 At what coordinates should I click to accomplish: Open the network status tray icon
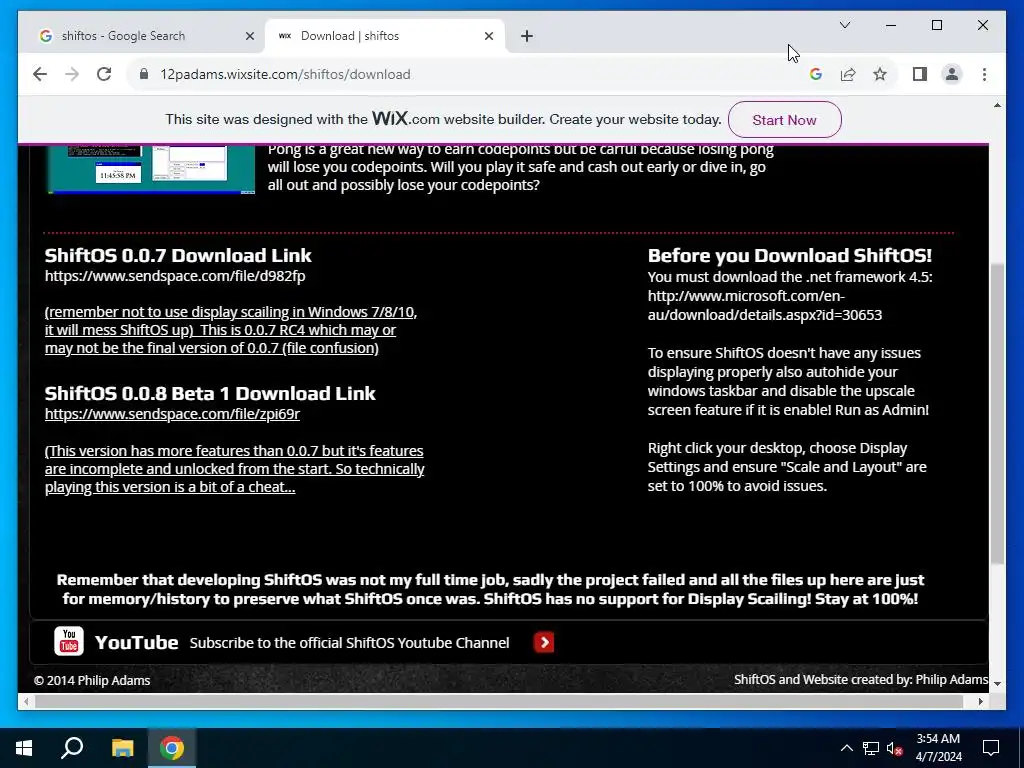point(871,748)
